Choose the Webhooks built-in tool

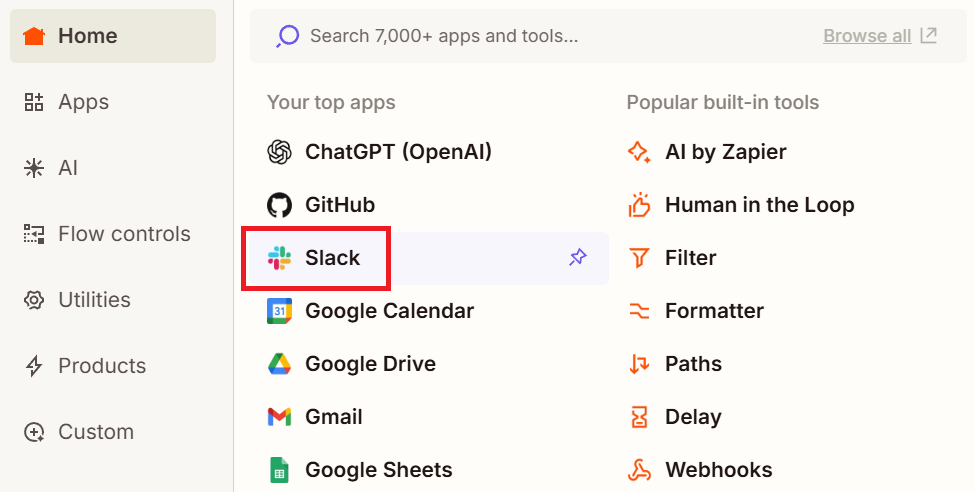click(718, 469)
